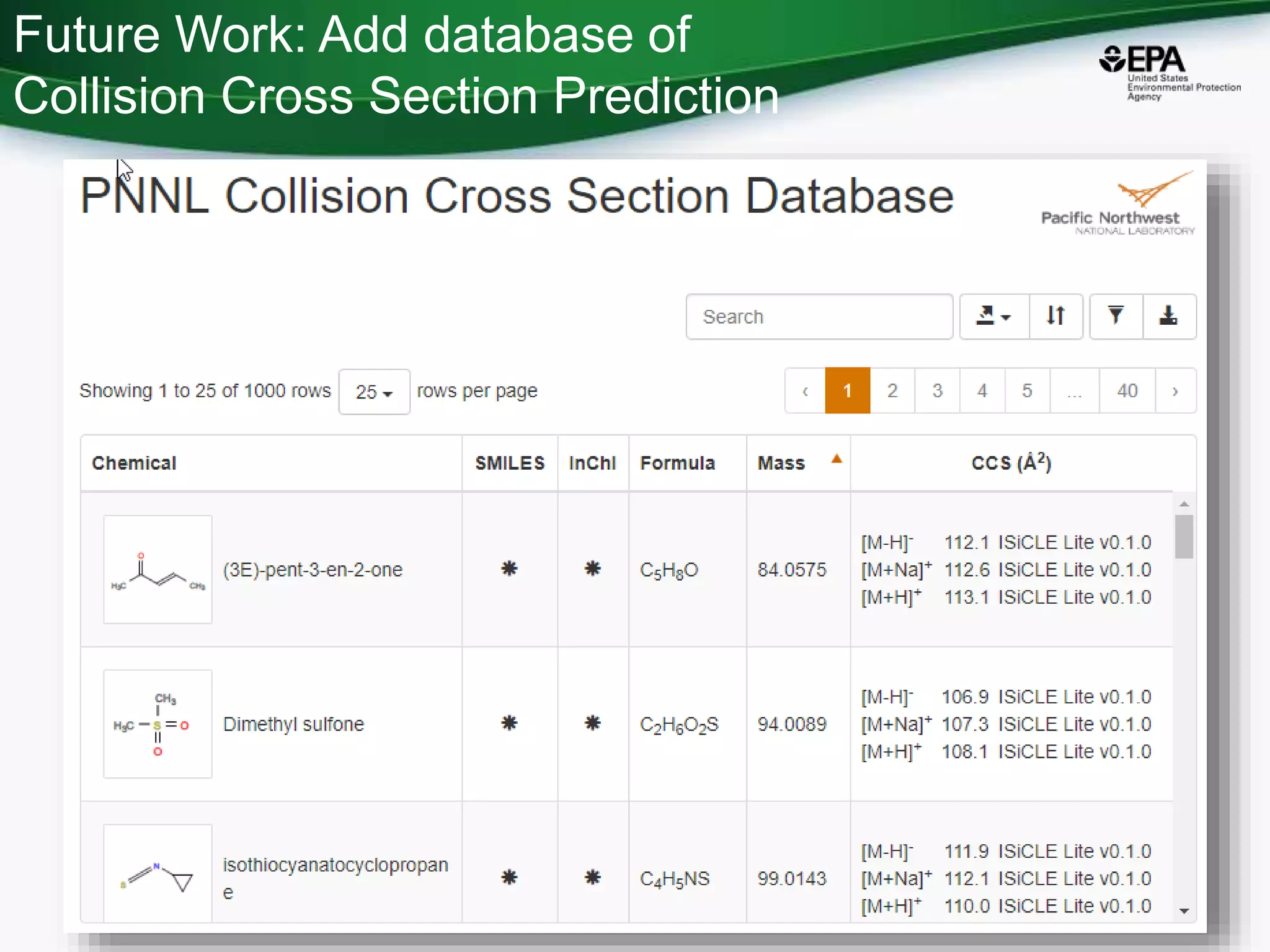Open Dimethyl sulfone structure thumbnail
The image size is (1270, 952).
pos(158,723)
